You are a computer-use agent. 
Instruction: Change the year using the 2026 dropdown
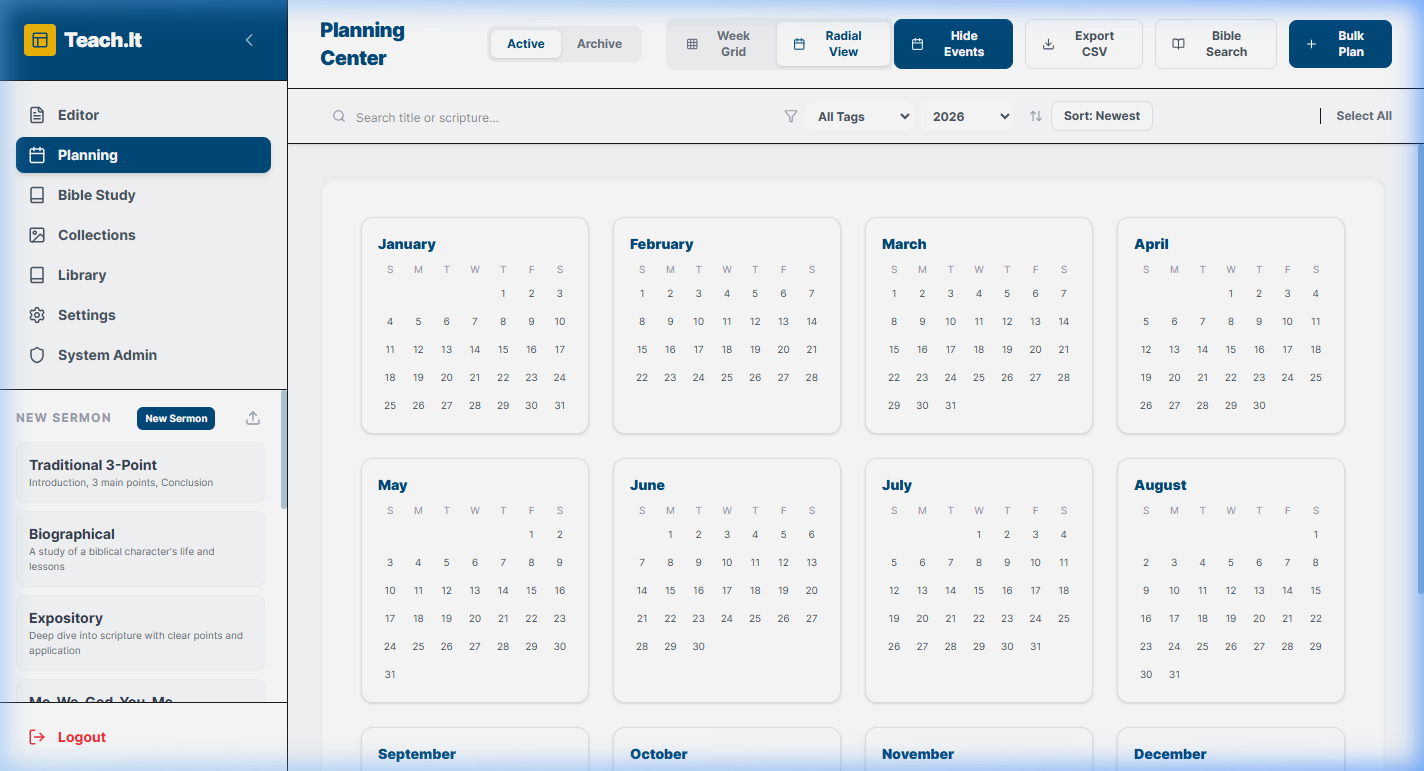966,116
